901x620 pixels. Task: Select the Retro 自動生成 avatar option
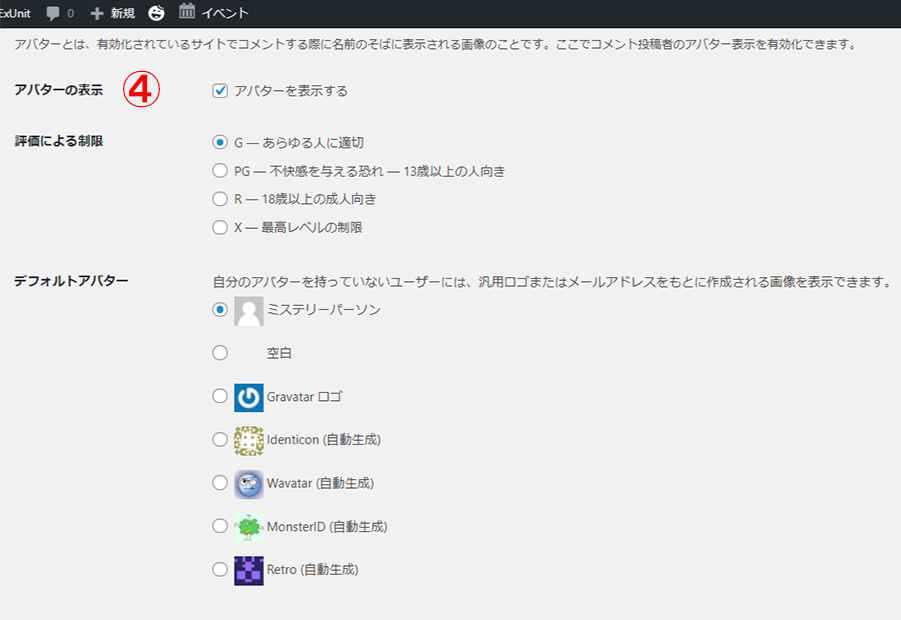(219, 569)
